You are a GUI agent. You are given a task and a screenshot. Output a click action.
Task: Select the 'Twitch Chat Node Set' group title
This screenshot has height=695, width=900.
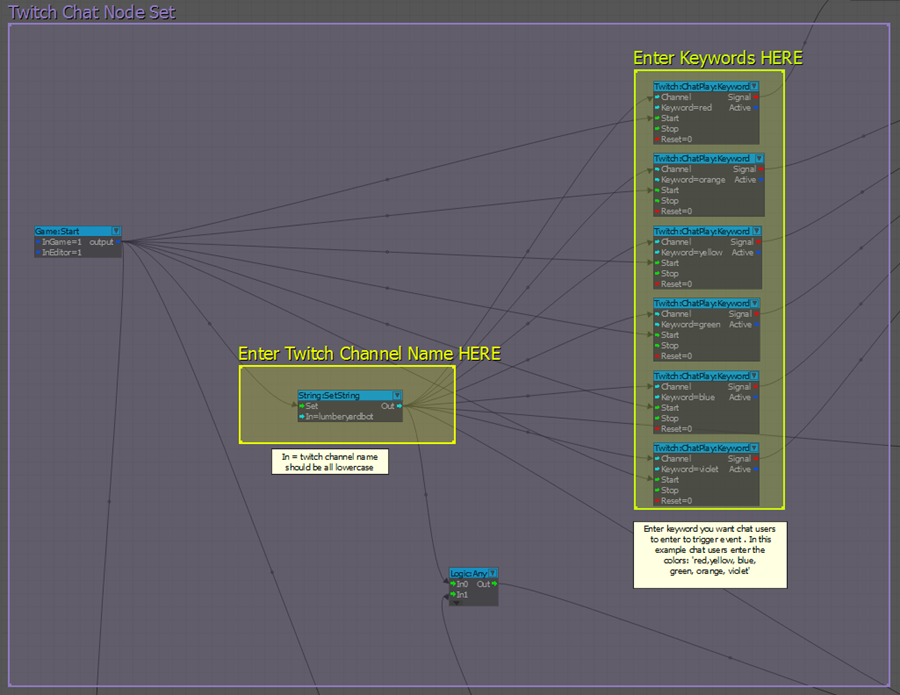click(92, 12)
